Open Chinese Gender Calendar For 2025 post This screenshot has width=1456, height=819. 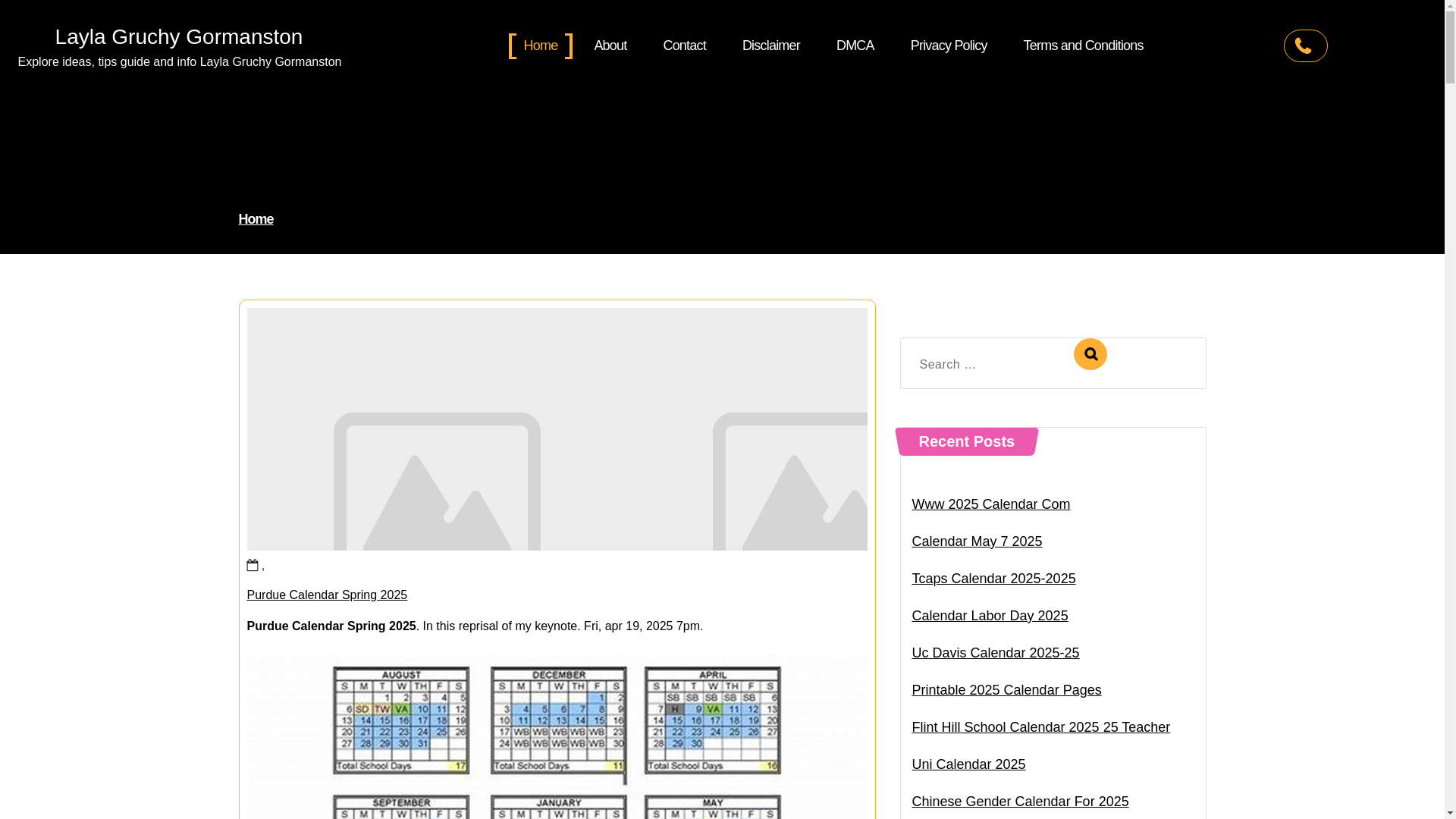1020,802
